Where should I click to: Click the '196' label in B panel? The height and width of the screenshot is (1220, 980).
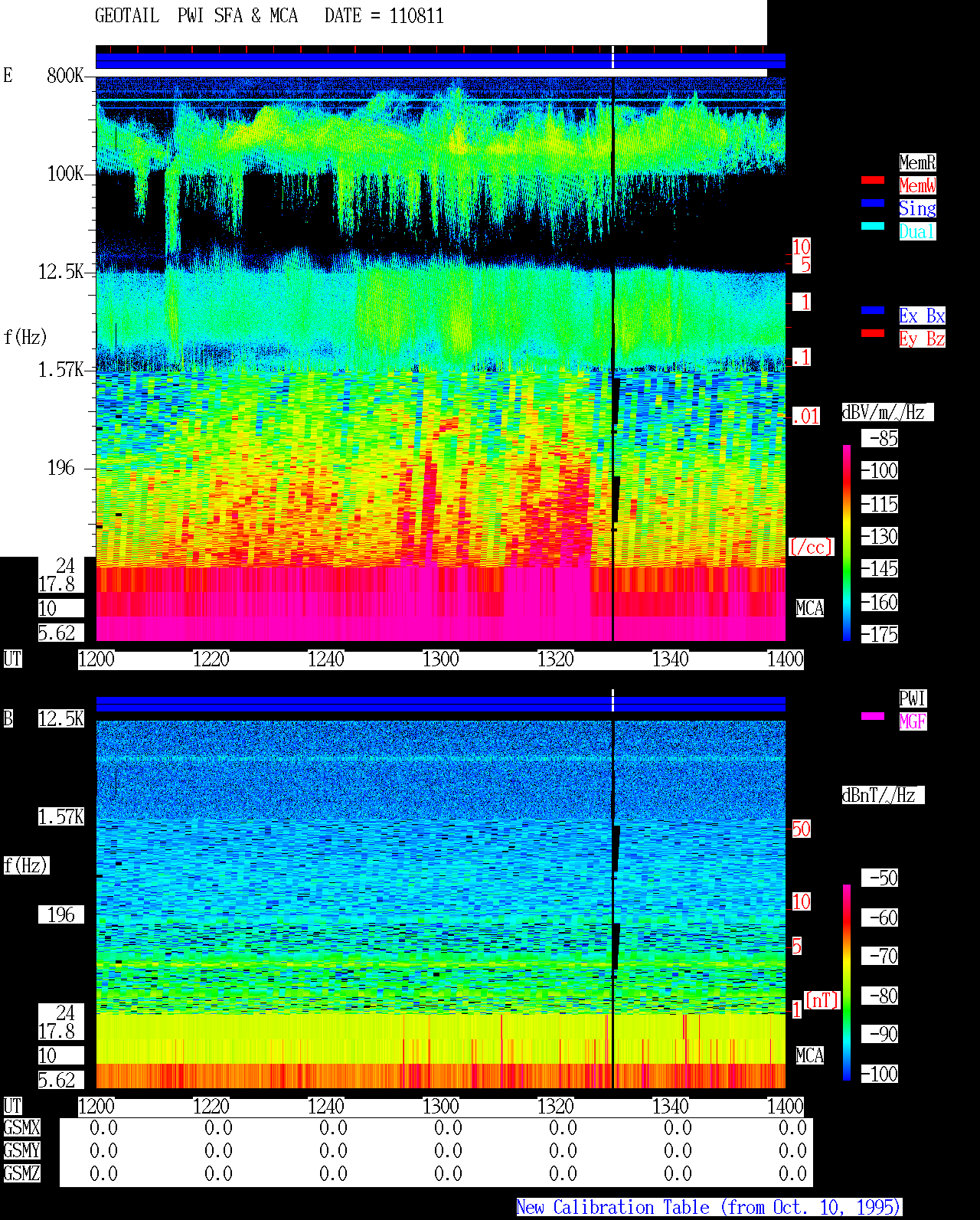click(61, 914)
